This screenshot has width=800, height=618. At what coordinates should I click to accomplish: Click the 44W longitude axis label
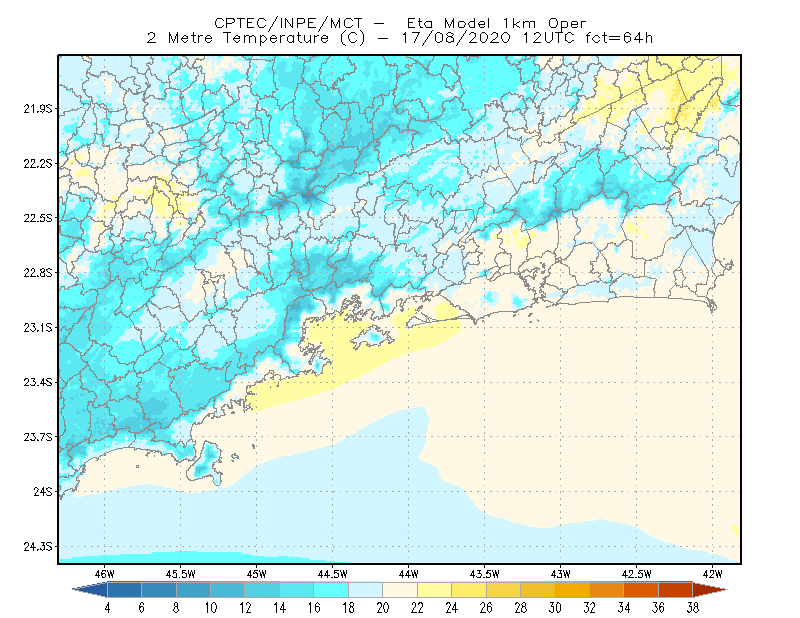tap(408, 574)
